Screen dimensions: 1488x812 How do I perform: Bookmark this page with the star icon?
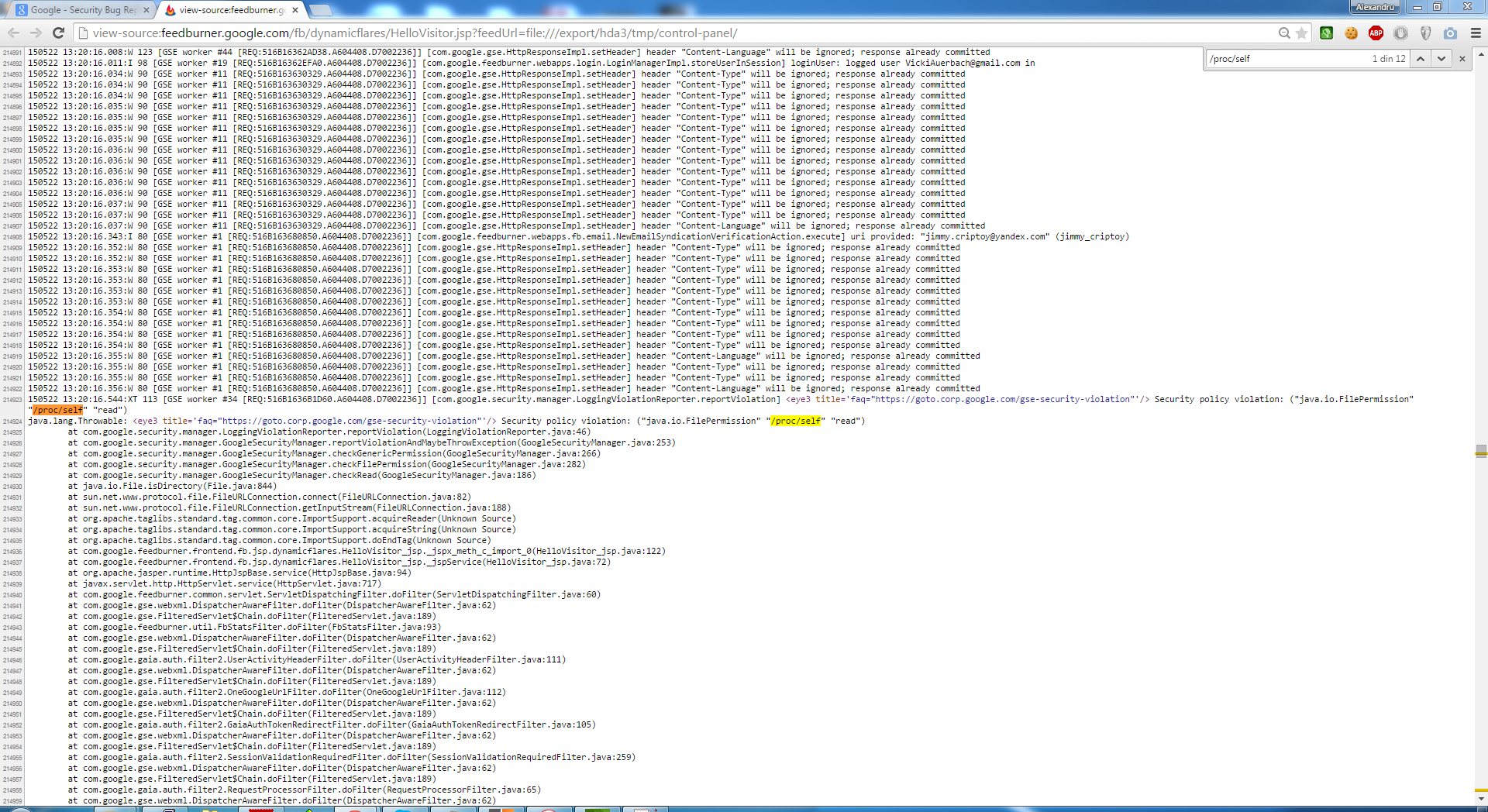click(1302, 33)
